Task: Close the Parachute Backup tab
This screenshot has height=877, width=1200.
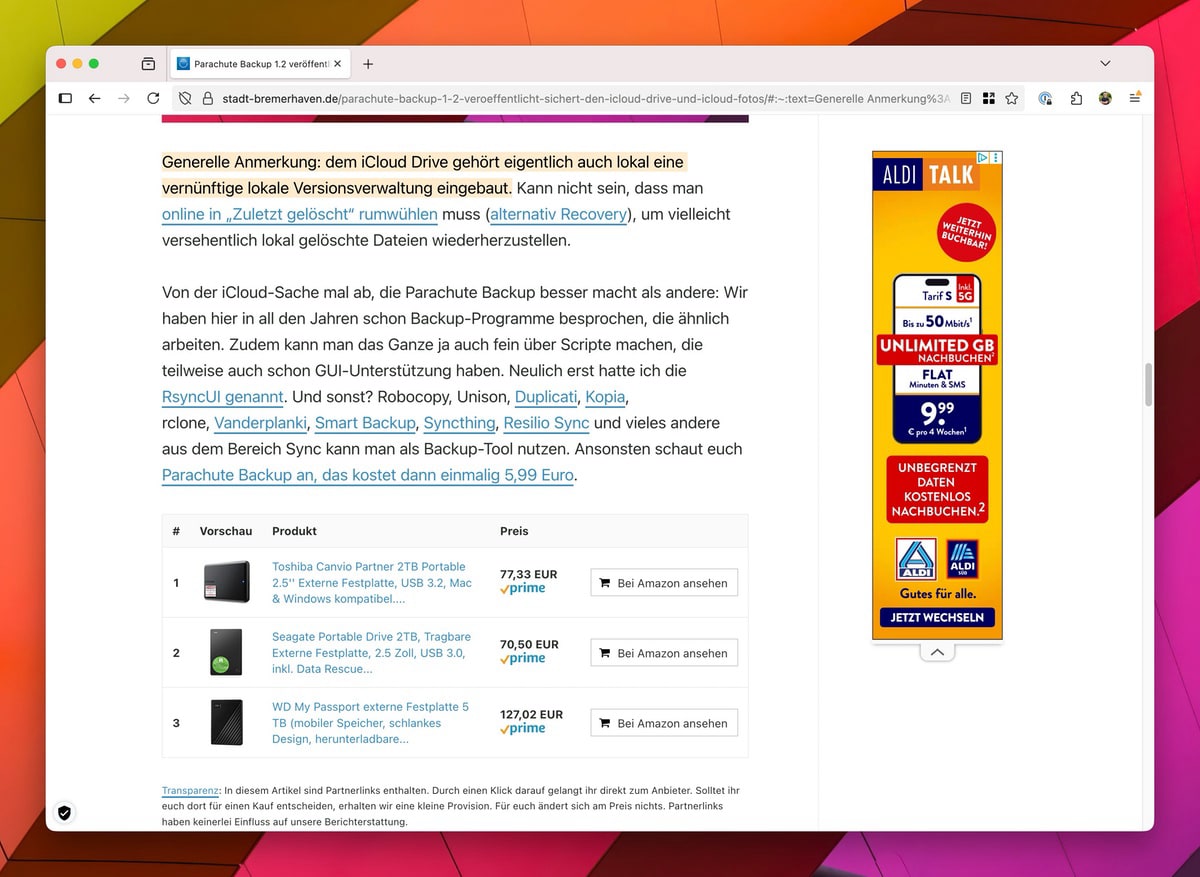Action: pos(338,64)
